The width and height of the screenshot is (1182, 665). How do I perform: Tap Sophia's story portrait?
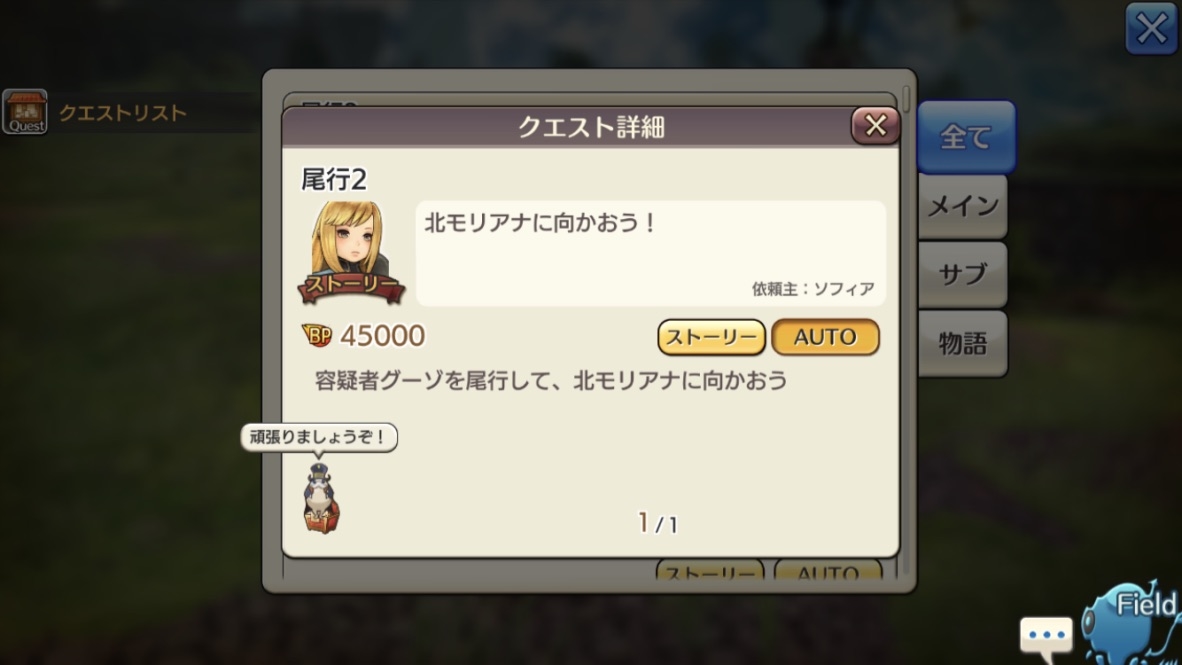pos(351,253)
